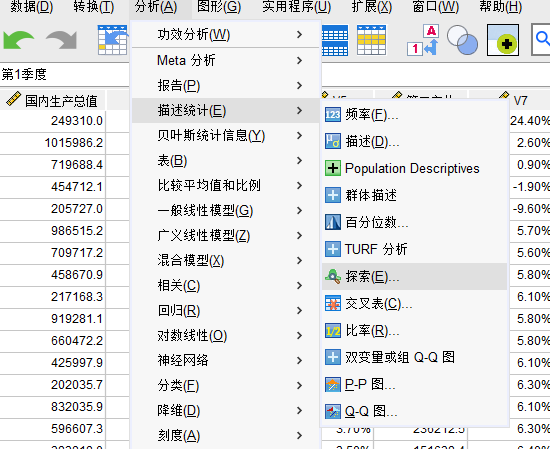Click the overlapping circles toolbar icon
550x449 pixels.
pos(462,40)
